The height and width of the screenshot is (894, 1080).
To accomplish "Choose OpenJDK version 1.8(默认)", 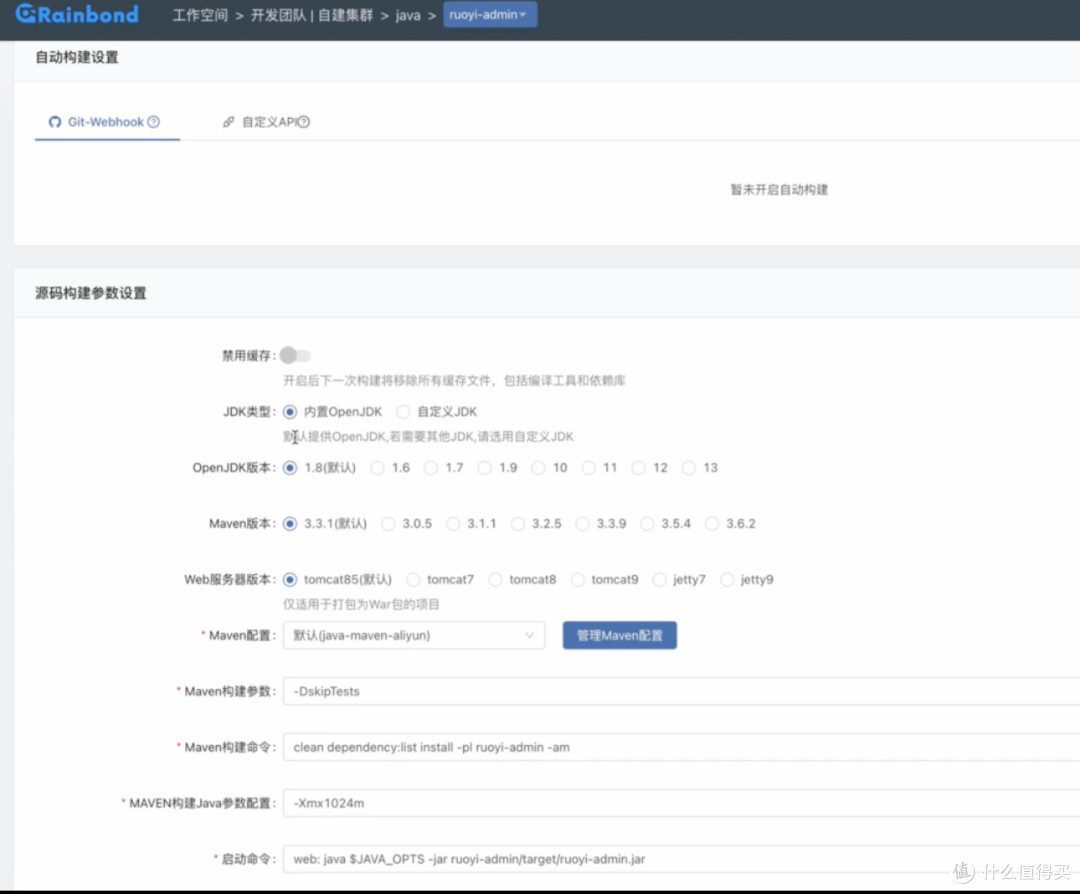I will 290,468.
